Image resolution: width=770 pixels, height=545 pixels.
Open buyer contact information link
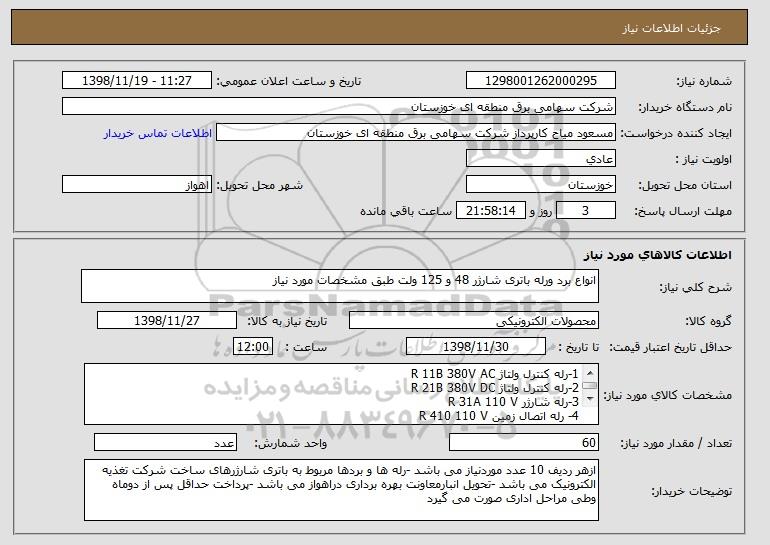coord(158,133)
